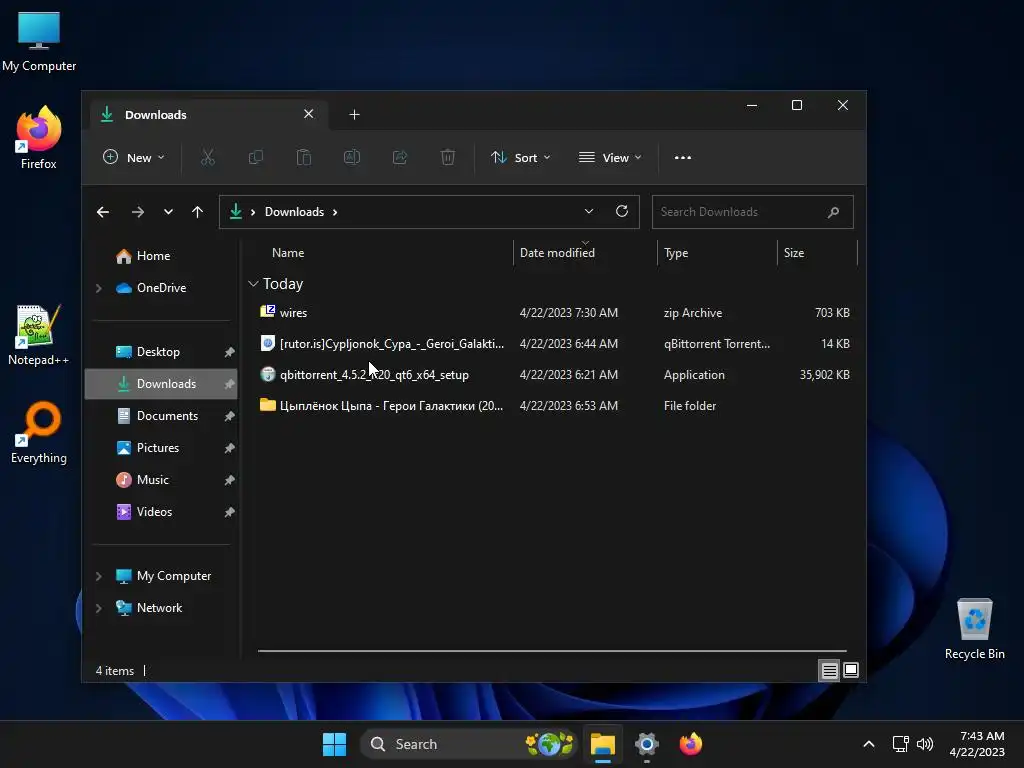Open the Sort dropdown menu

click(x=520, y=157)
